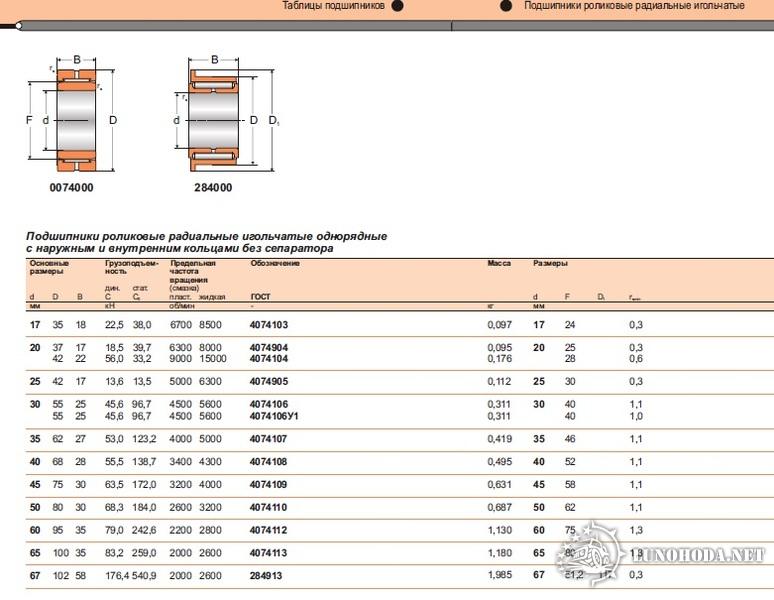Screen dimensions: 774x600
Task: Click the 'ГОСТ' subheader
Action: coord(261,297)
